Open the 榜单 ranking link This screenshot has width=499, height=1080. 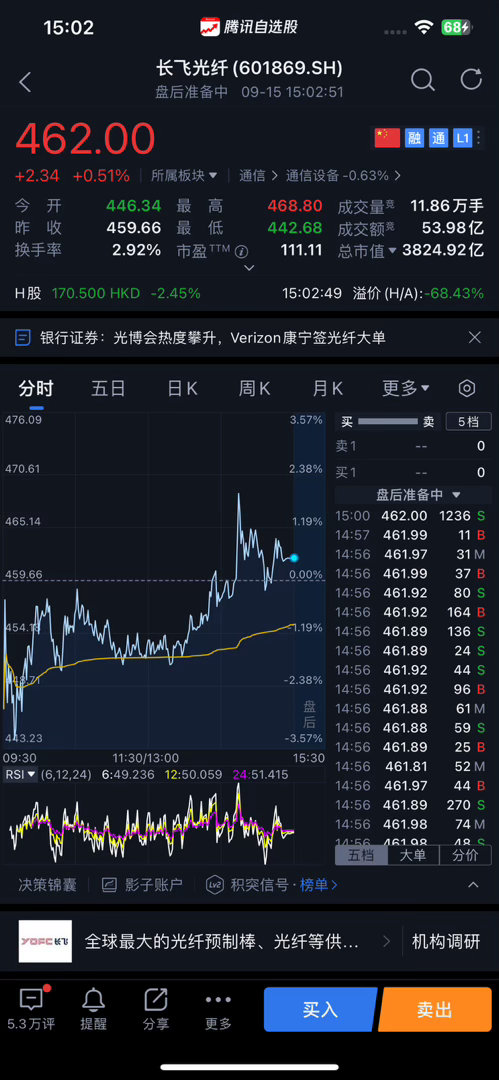319,885
